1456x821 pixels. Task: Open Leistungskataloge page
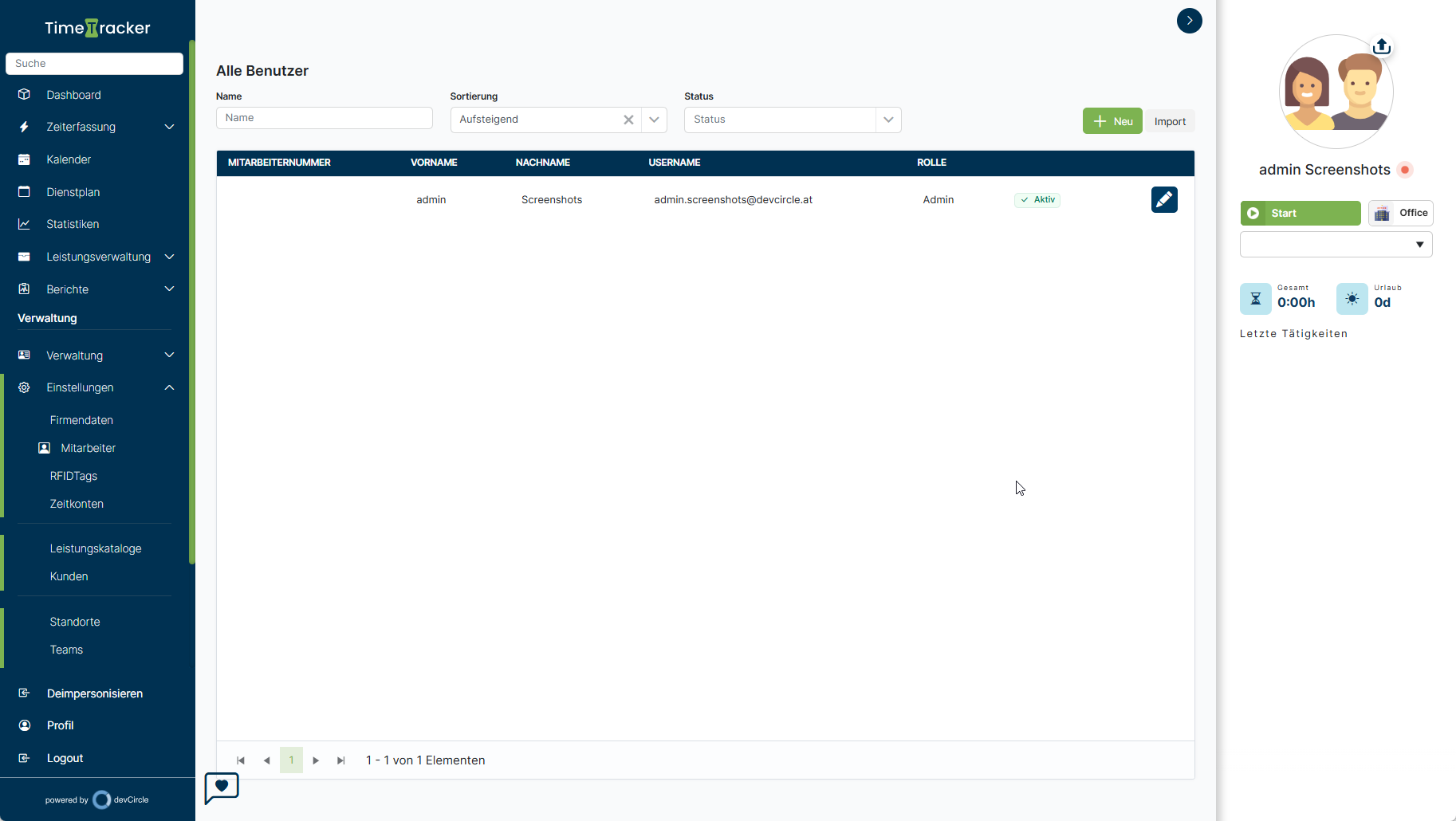pyautogui.click(x=96, y=548)
